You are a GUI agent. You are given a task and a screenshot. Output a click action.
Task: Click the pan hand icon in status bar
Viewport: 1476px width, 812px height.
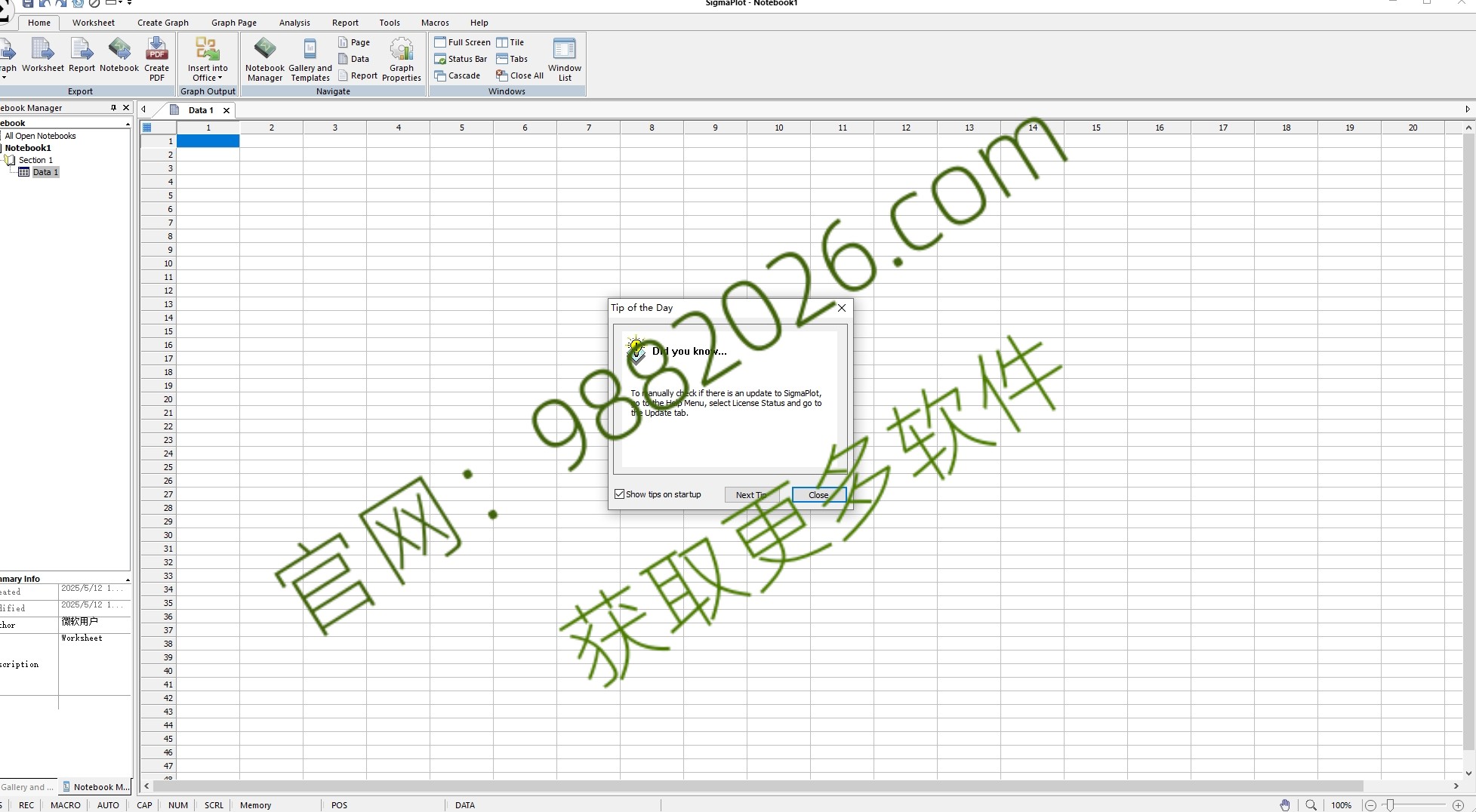click(1285, 805)
